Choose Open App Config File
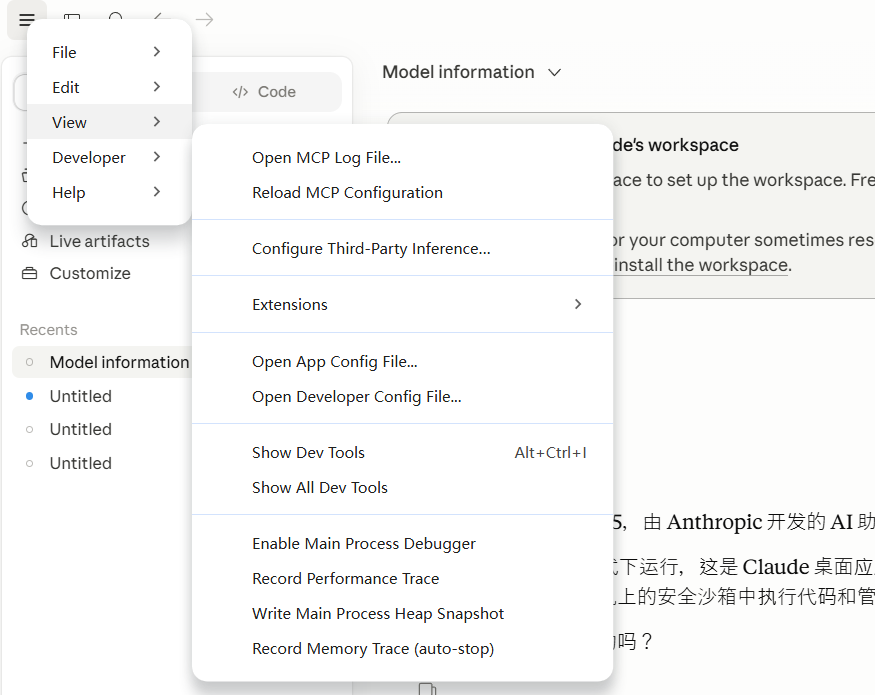Screen dimensions: 875x695 pyautogui.click(x=402, y=362)
